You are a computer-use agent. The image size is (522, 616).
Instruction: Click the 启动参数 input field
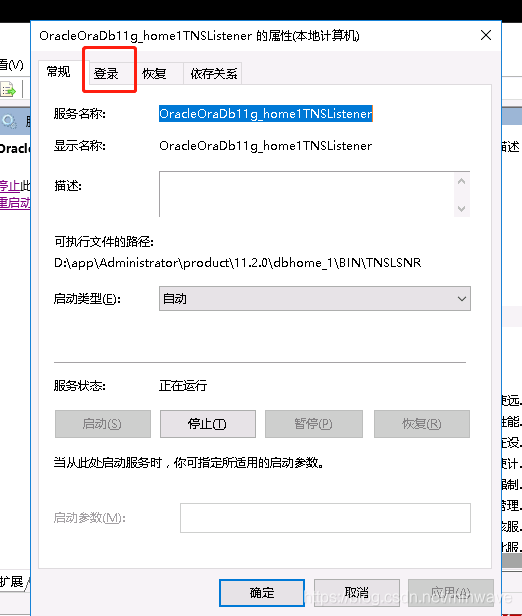[325, 518]
